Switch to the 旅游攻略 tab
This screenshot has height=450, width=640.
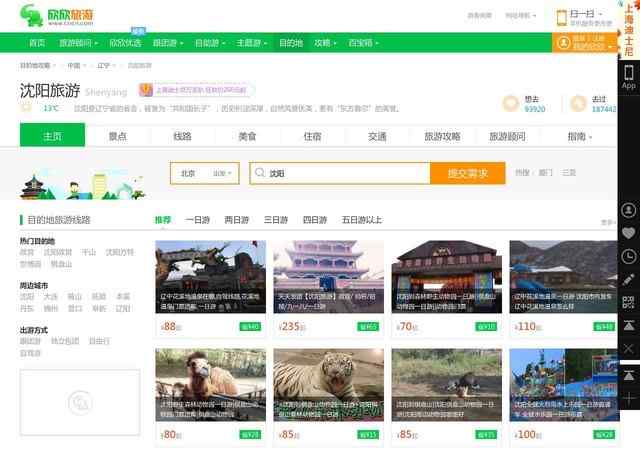[442, 136]
